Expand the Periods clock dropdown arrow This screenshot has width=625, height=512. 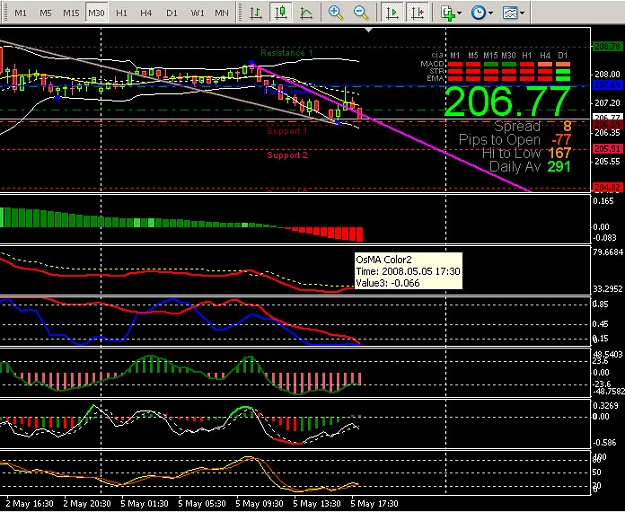coord(491,13)
